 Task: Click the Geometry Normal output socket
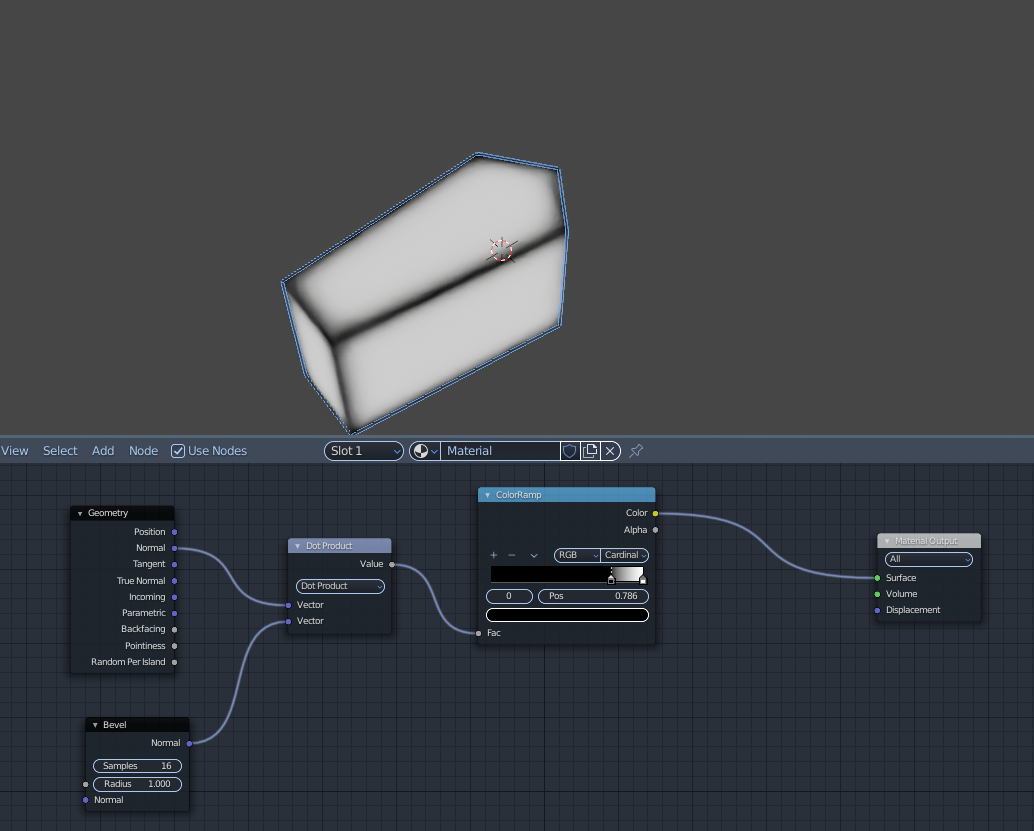point(174,548)
